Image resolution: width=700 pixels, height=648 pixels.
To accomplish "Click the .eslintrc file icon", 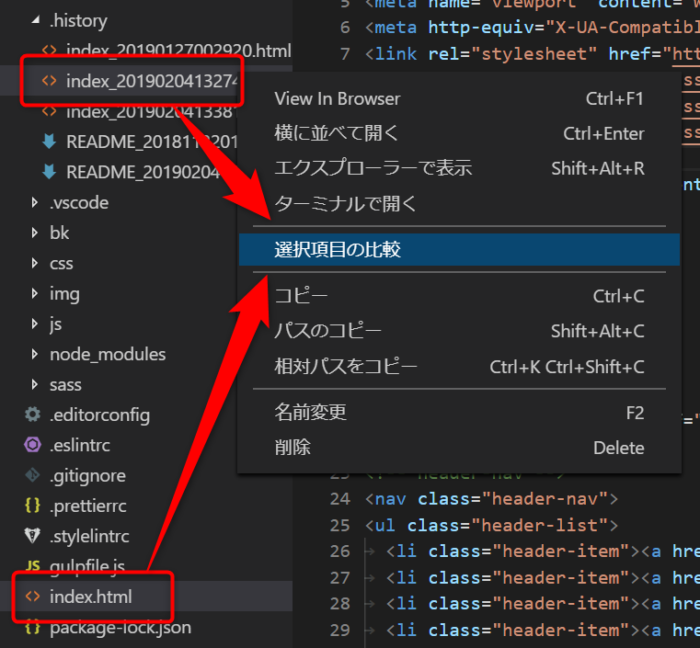I will (32, 445).
